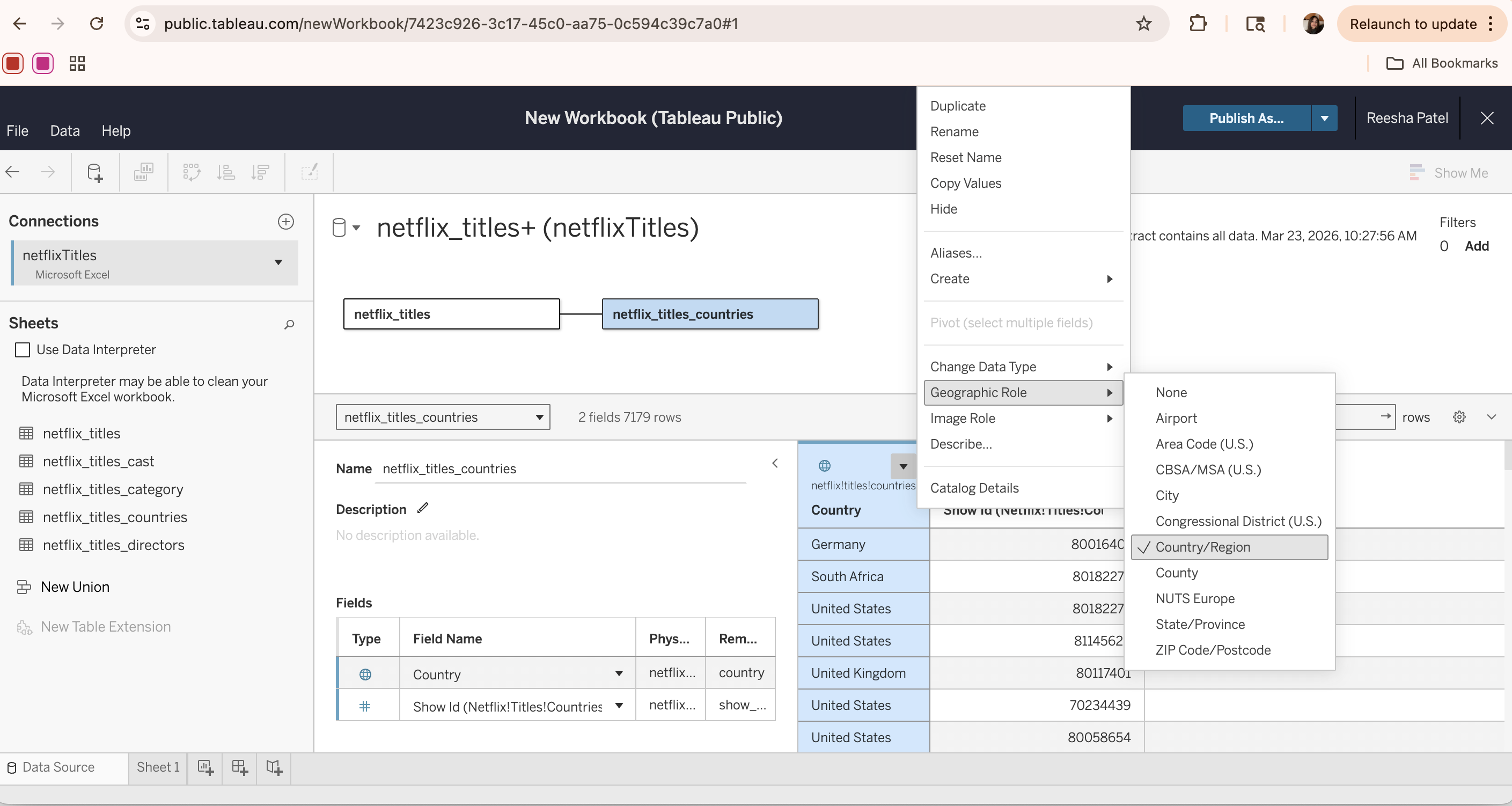Click the search sheets magnifier icon
1512x806 pixels.
click(x=289, y=324)
